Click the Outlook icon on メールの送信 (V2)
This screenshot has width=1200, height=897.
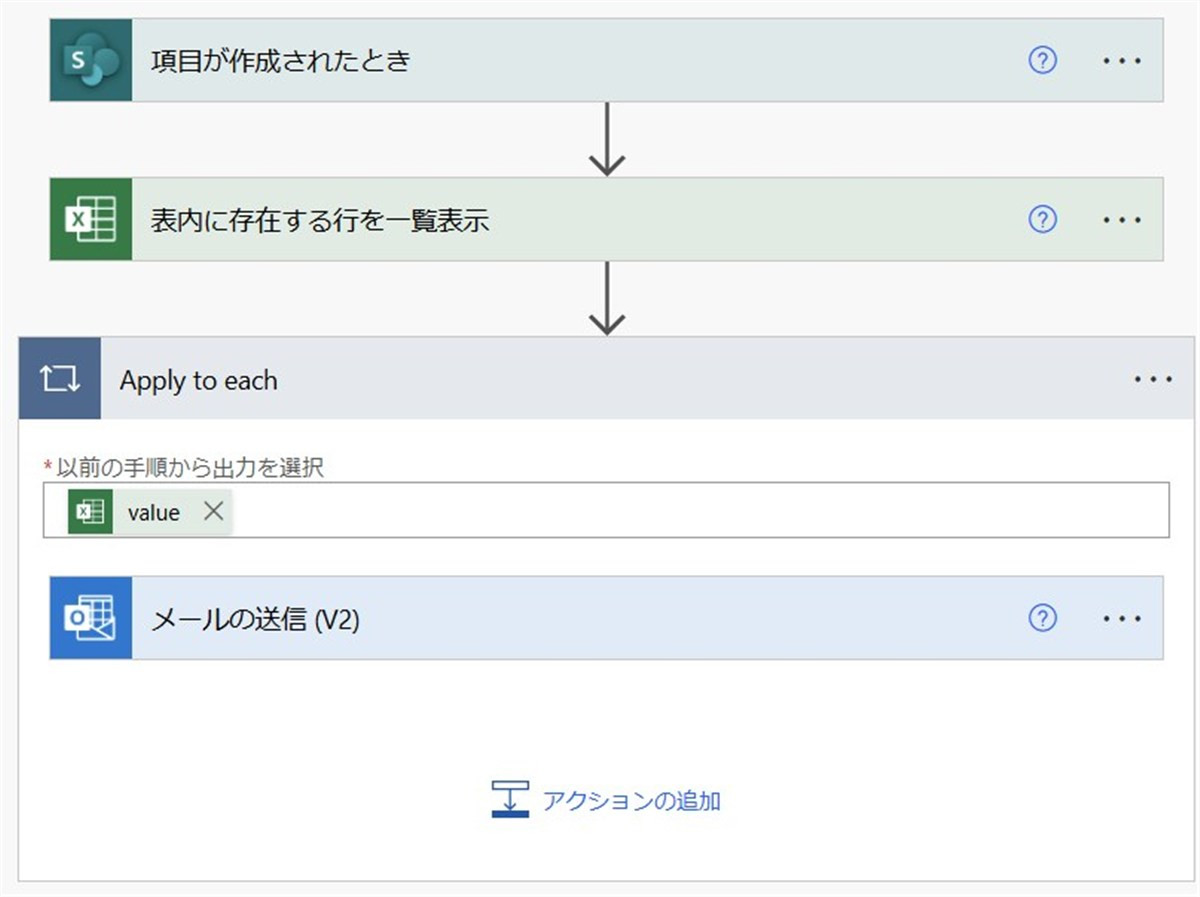pos(91,619)
